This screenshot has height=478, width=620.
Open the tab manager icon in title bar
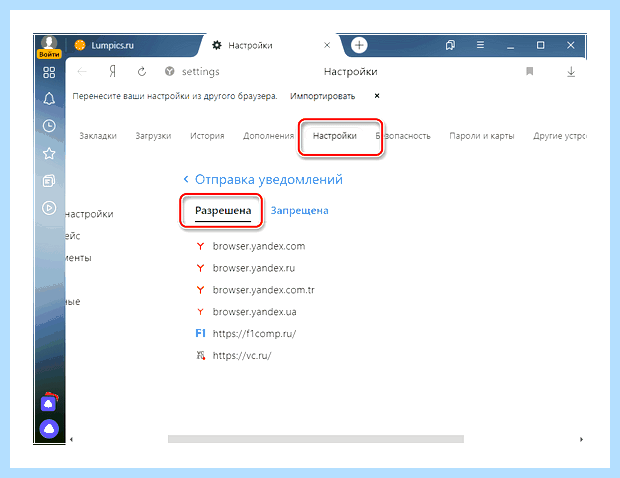pyautogui.click(x=450, y=45)
